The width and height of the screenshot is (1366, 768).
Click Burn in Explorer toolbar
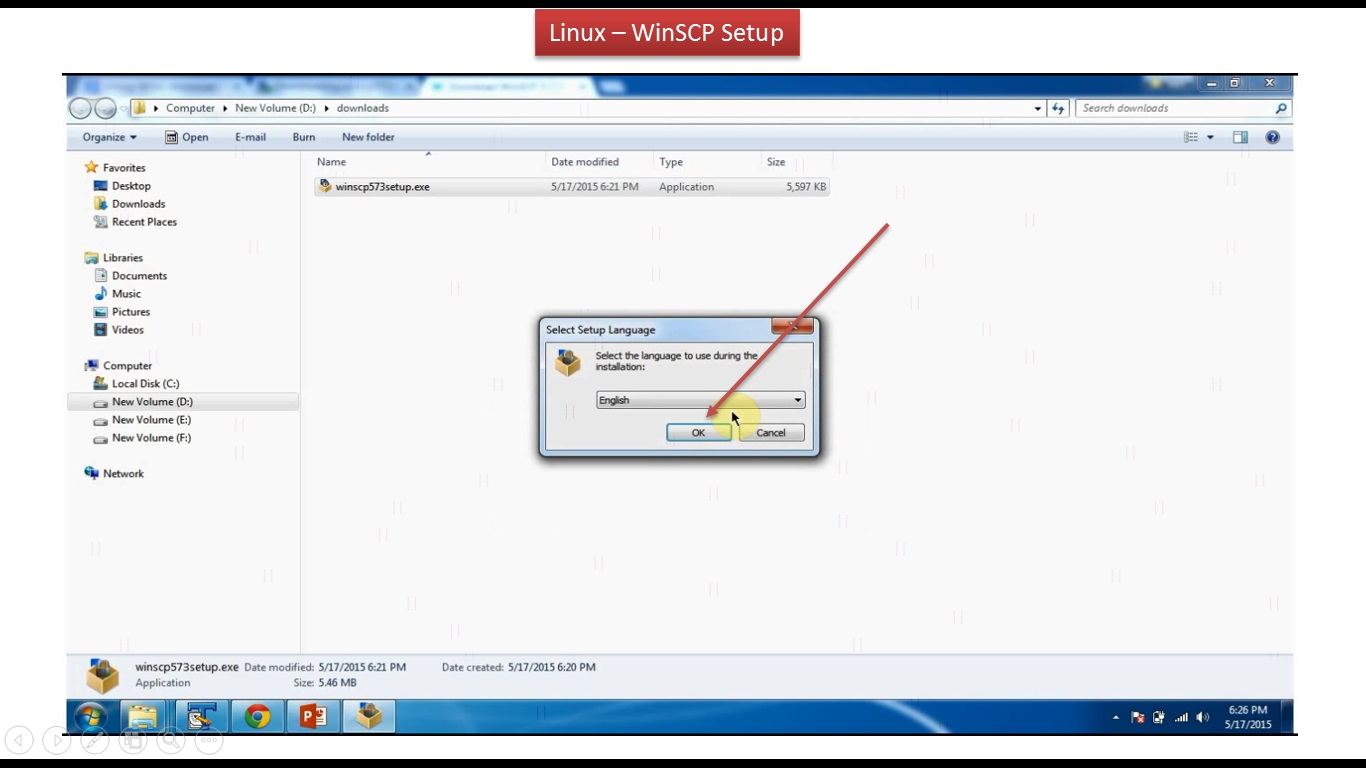304,137
